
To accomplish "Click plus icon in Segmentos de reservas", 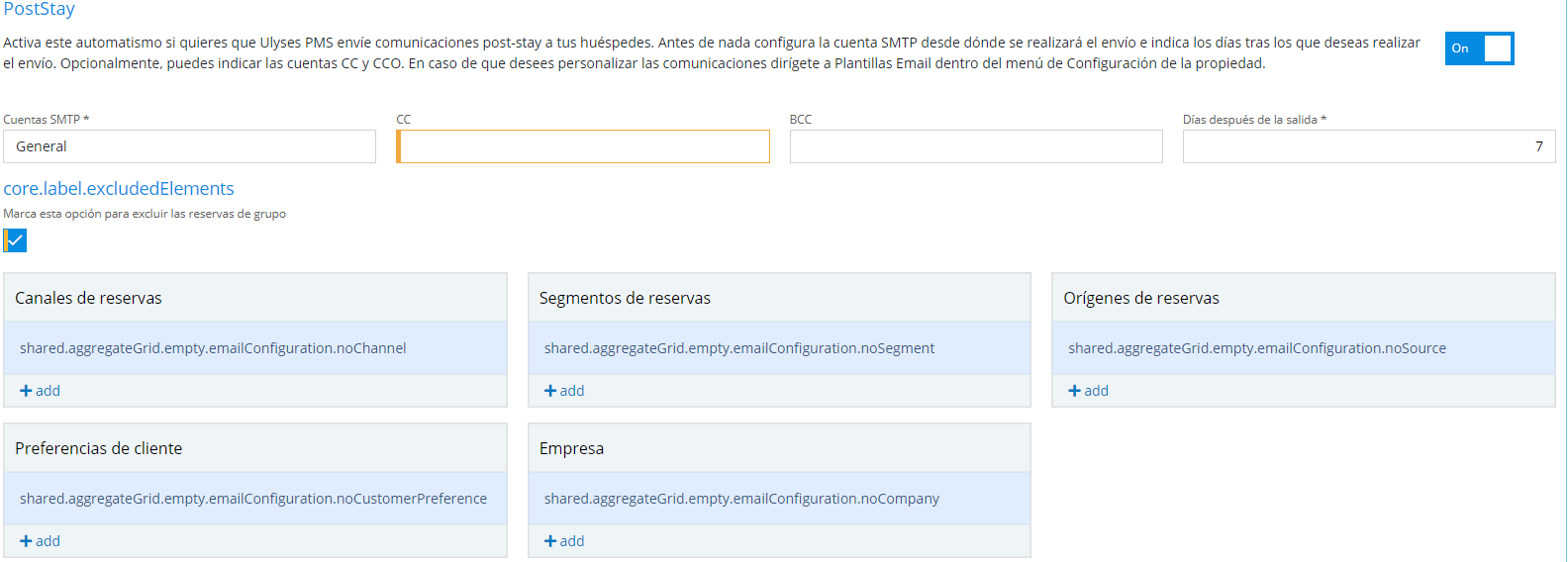I will (550, 391).
